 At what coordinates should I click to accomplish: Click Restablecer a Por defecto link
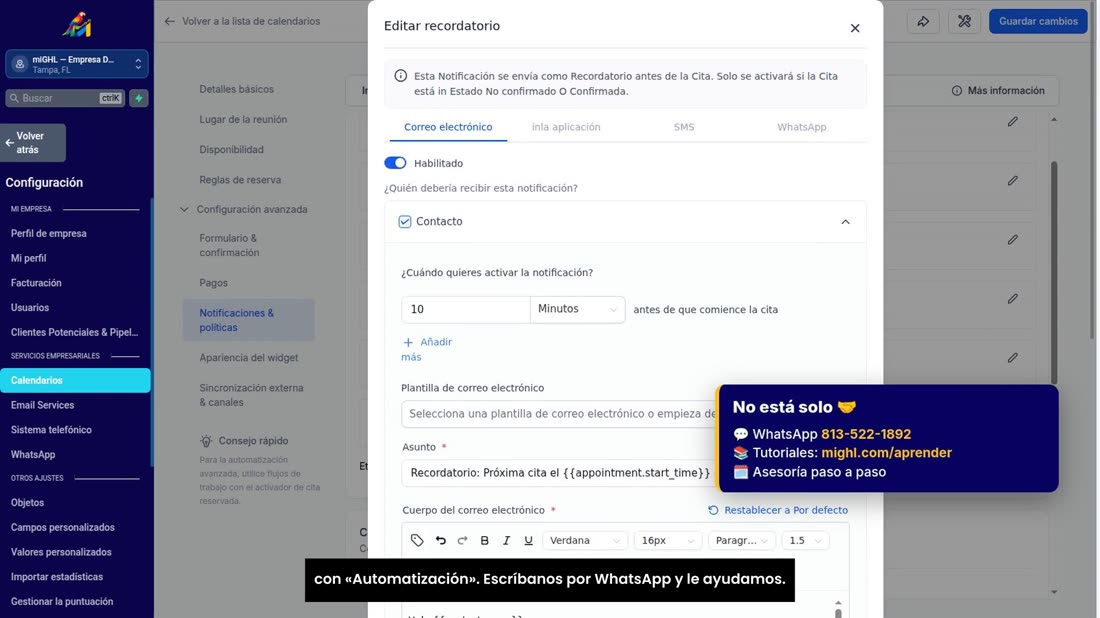pyautogui.click(x=786, y=510)
